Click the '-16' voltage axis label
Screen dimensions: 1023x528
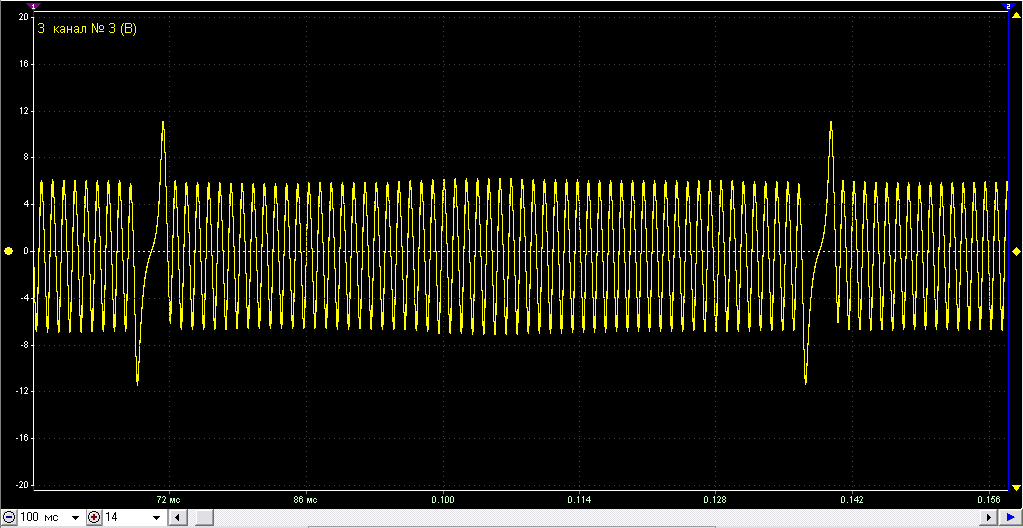tap(22, 439)
